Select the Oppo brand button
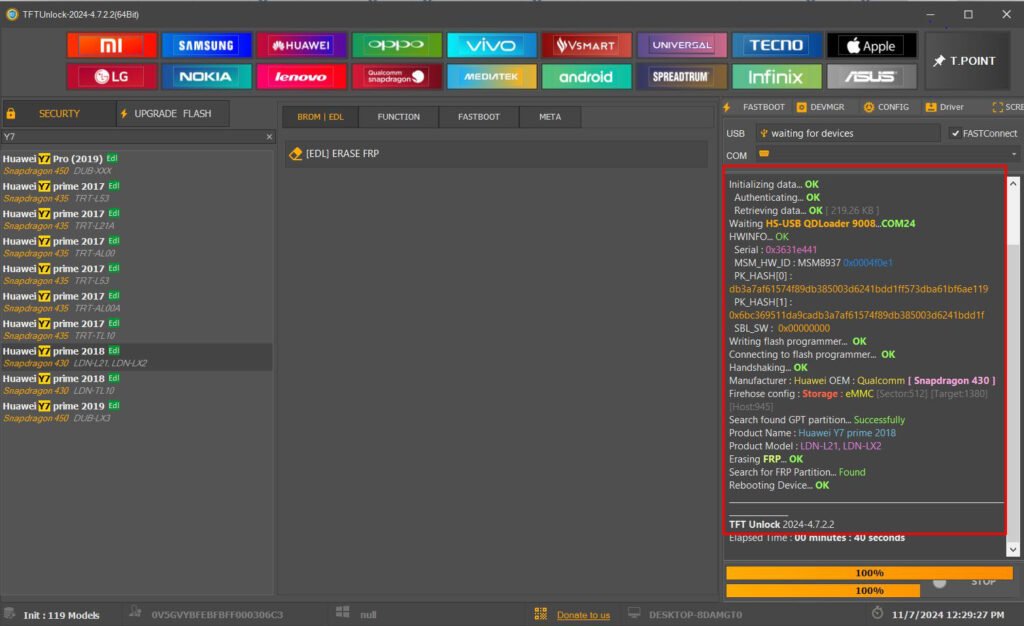 (x=396, y=45)
